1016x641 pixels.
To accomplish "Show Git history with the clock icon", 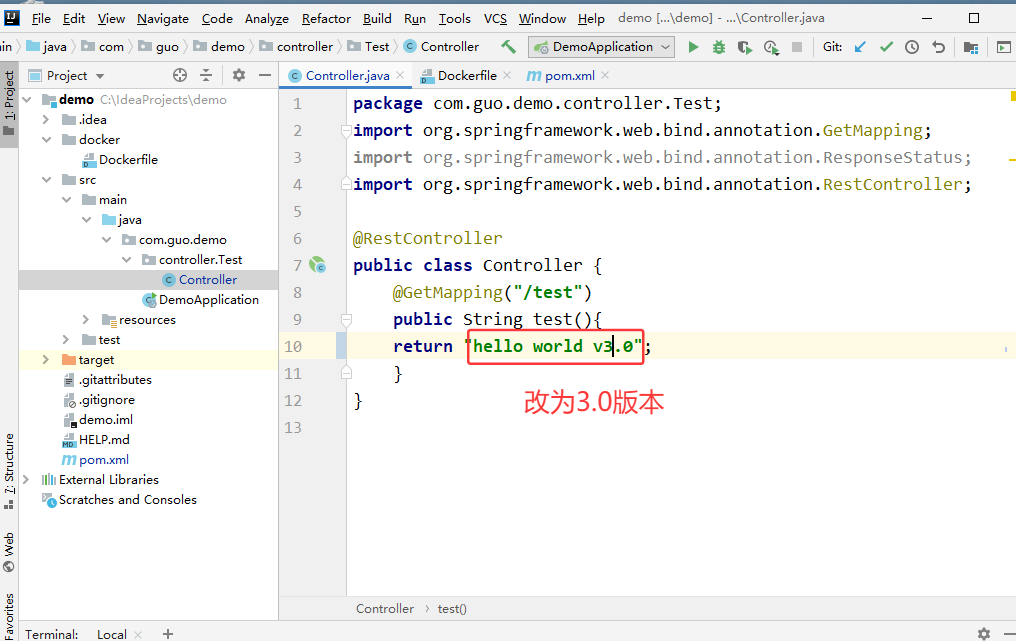I will [x=912, y=47].
